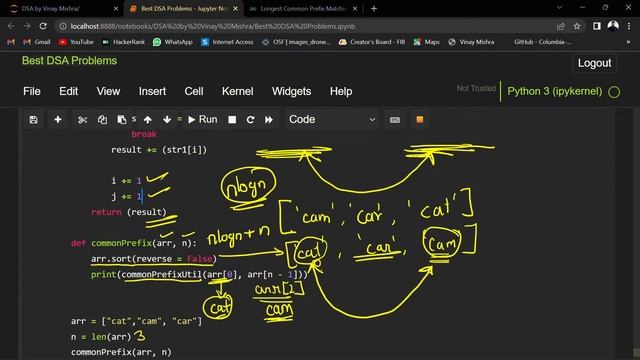Rename notebook via Best DSA Problems title

(x=69, y=61)
